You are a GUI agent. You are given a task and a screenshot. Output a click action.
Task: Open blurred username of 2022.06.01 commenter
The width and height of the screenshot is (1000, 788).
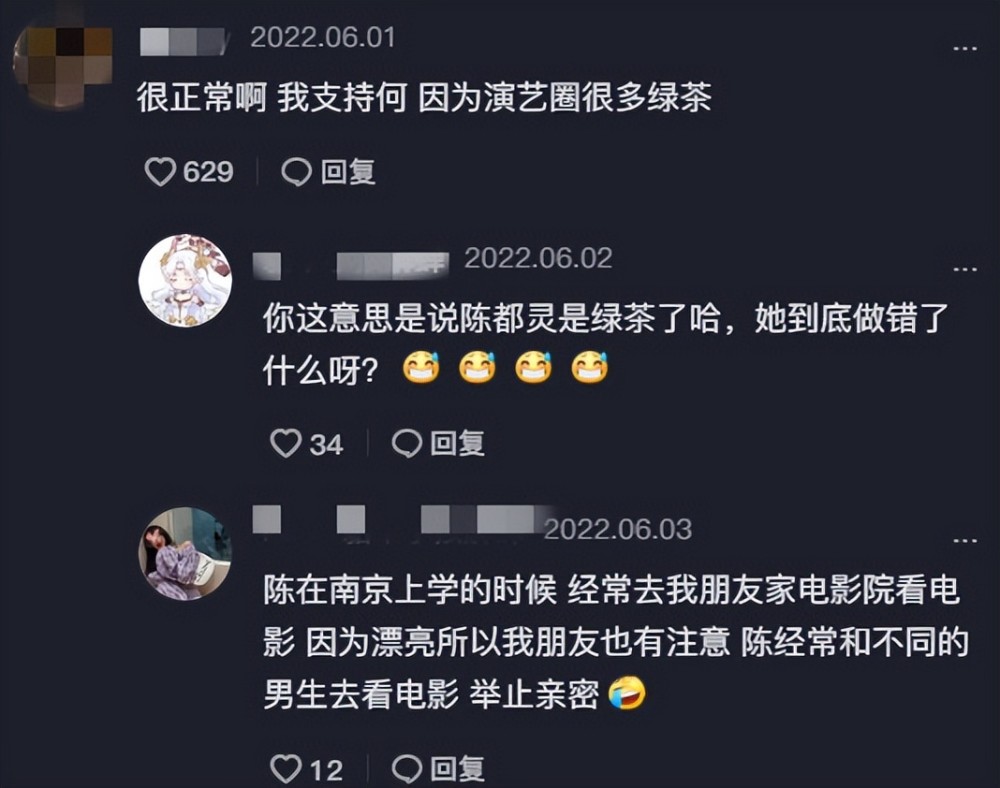click(183, 41)
